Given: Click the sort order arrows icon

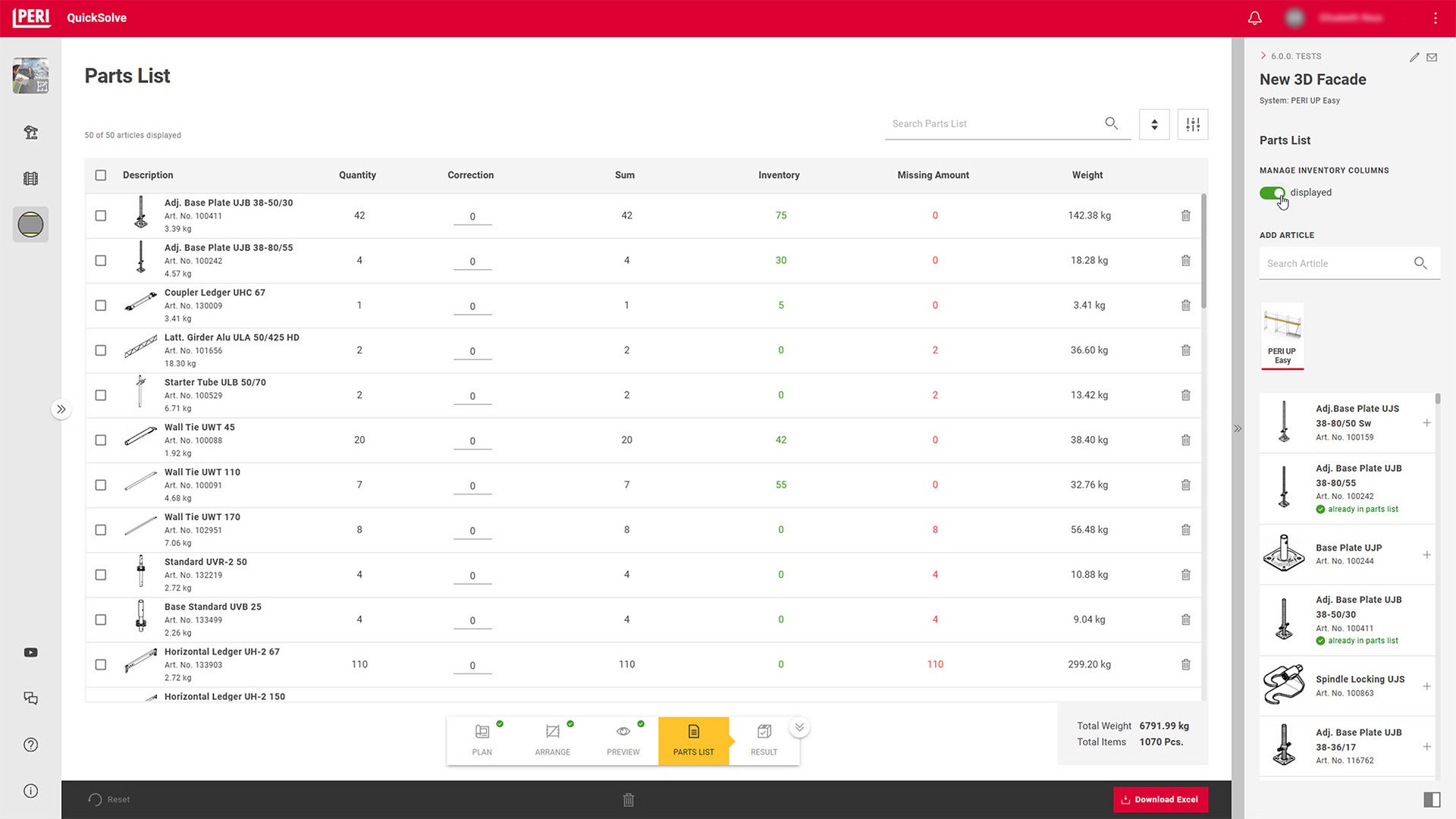Looking at the screenshot, I should tap(1153, 124).
